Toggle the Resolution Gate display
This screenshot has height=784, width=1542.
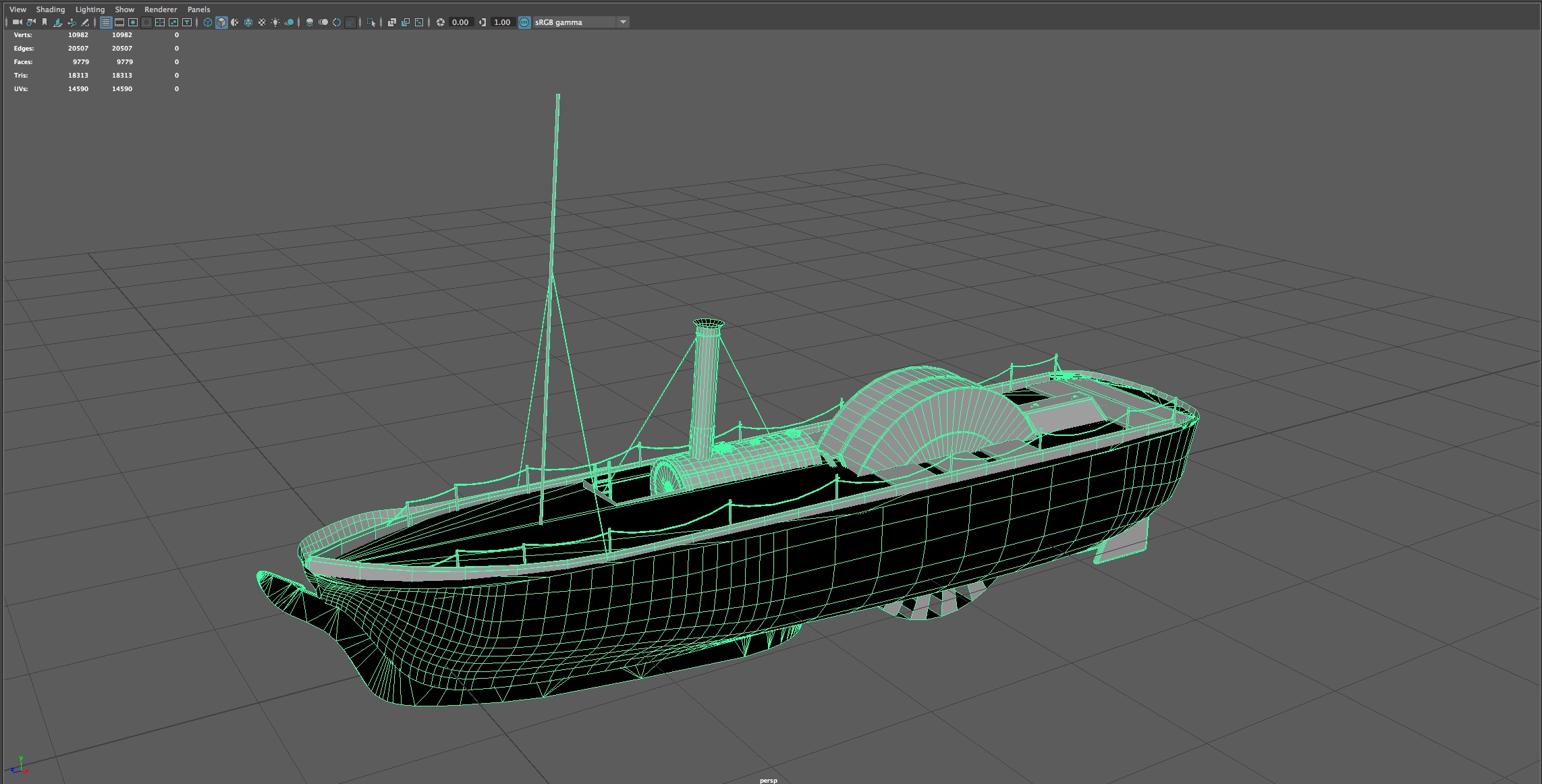tap(133, 22)
